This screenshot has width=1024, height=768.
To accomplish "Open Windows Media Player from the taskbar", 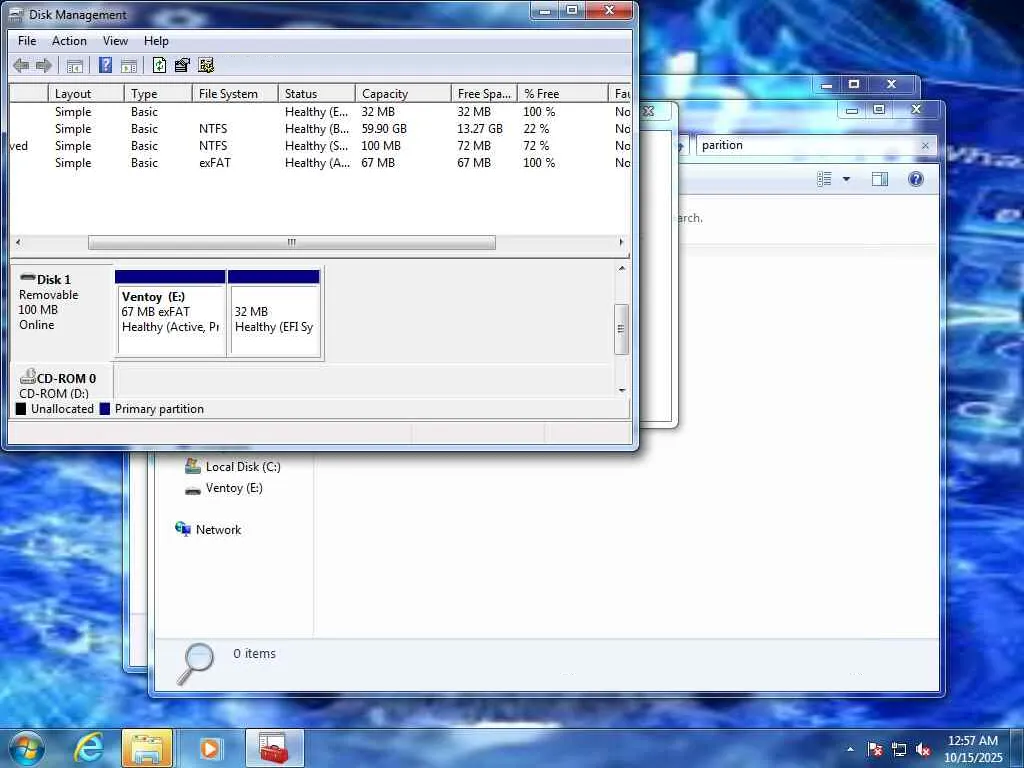I will (x=210, y=748).
